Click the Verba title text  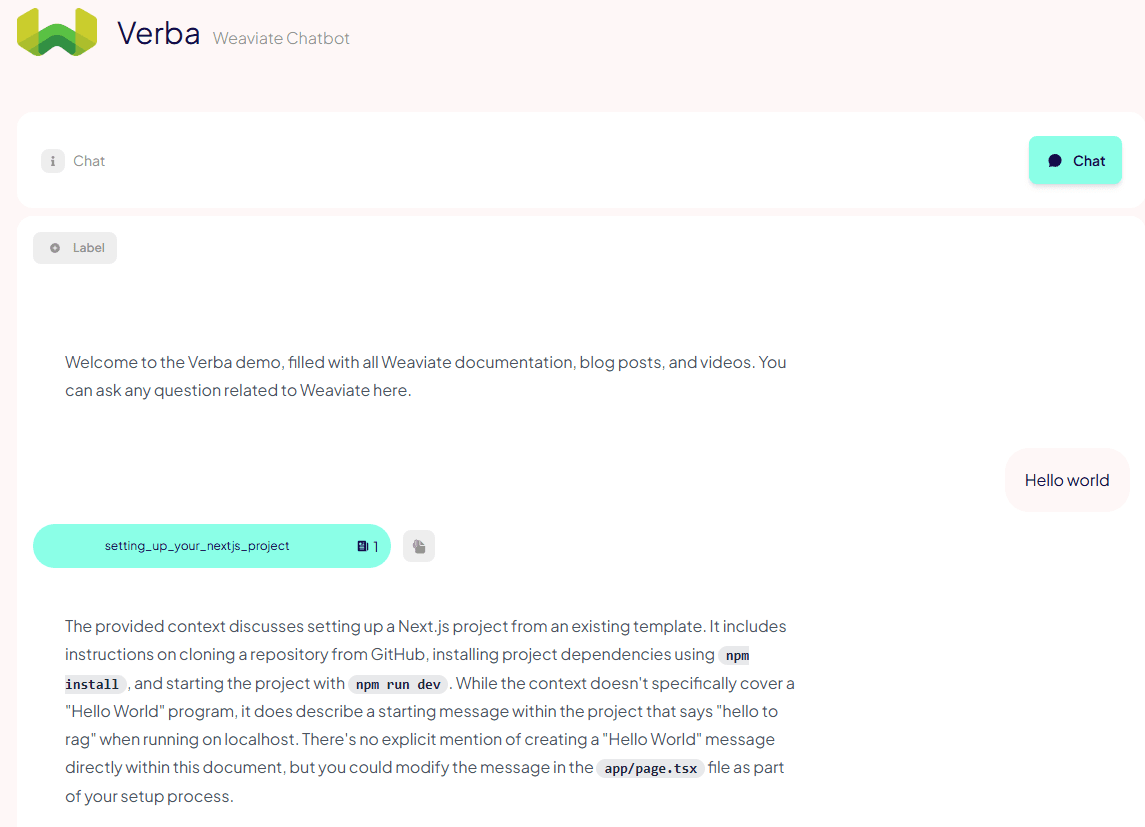[x=158, y=33]
